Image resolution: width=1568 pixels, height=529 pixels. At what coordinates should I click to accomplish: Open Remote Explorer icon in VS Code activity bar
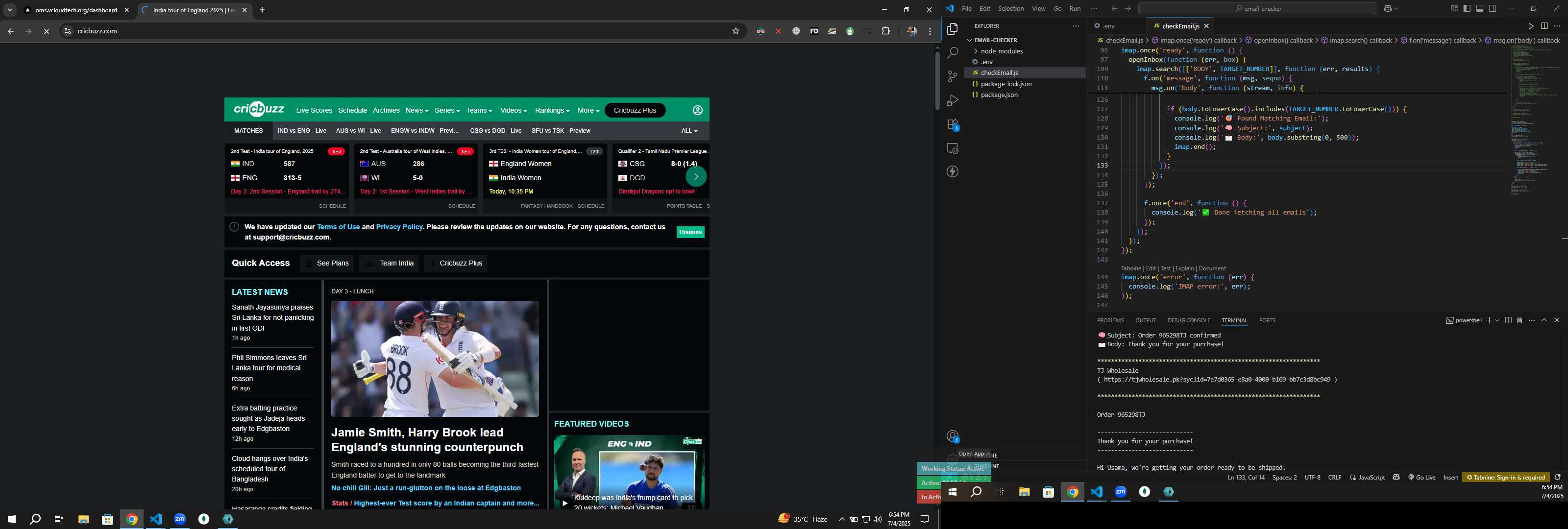click(x=953, y=148)
